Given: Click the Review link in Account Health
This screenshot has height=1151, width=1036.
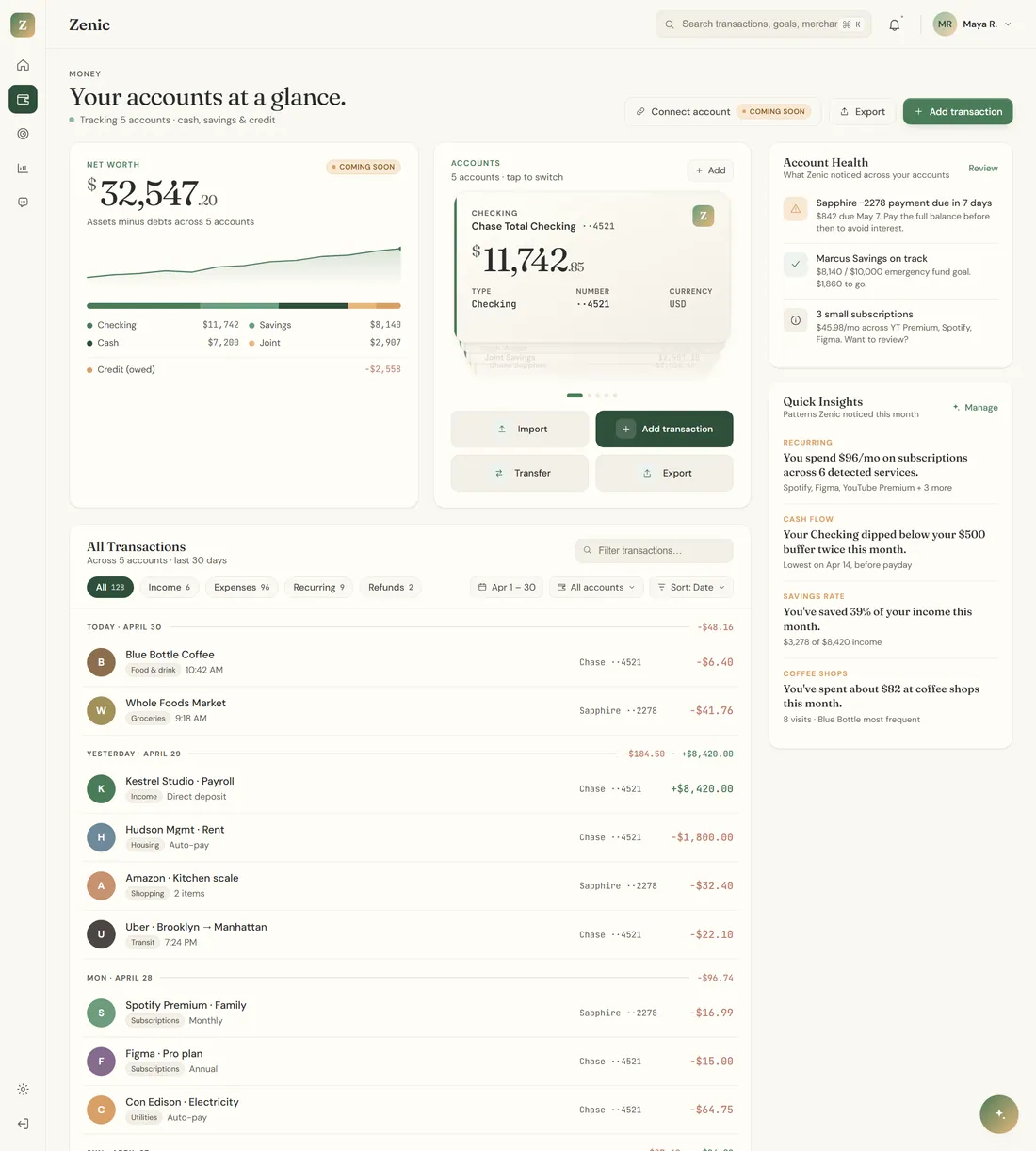Looking at the screenshot, I should 983,169.
